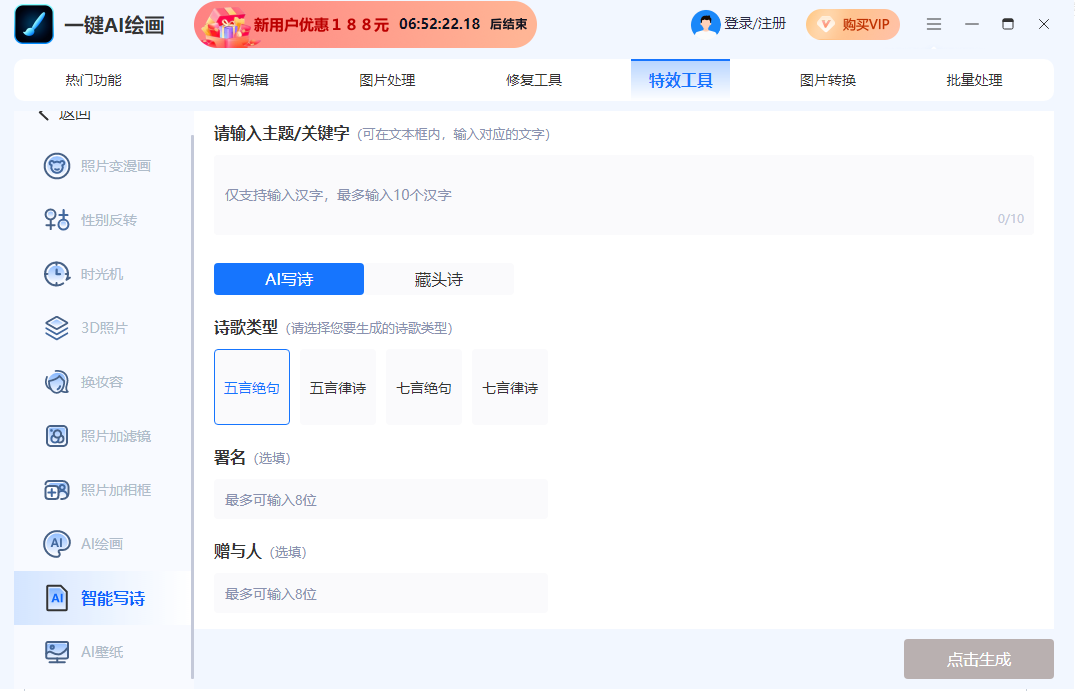
Task: Select the 换妆容 tool
Action: [x=100, y=381]
